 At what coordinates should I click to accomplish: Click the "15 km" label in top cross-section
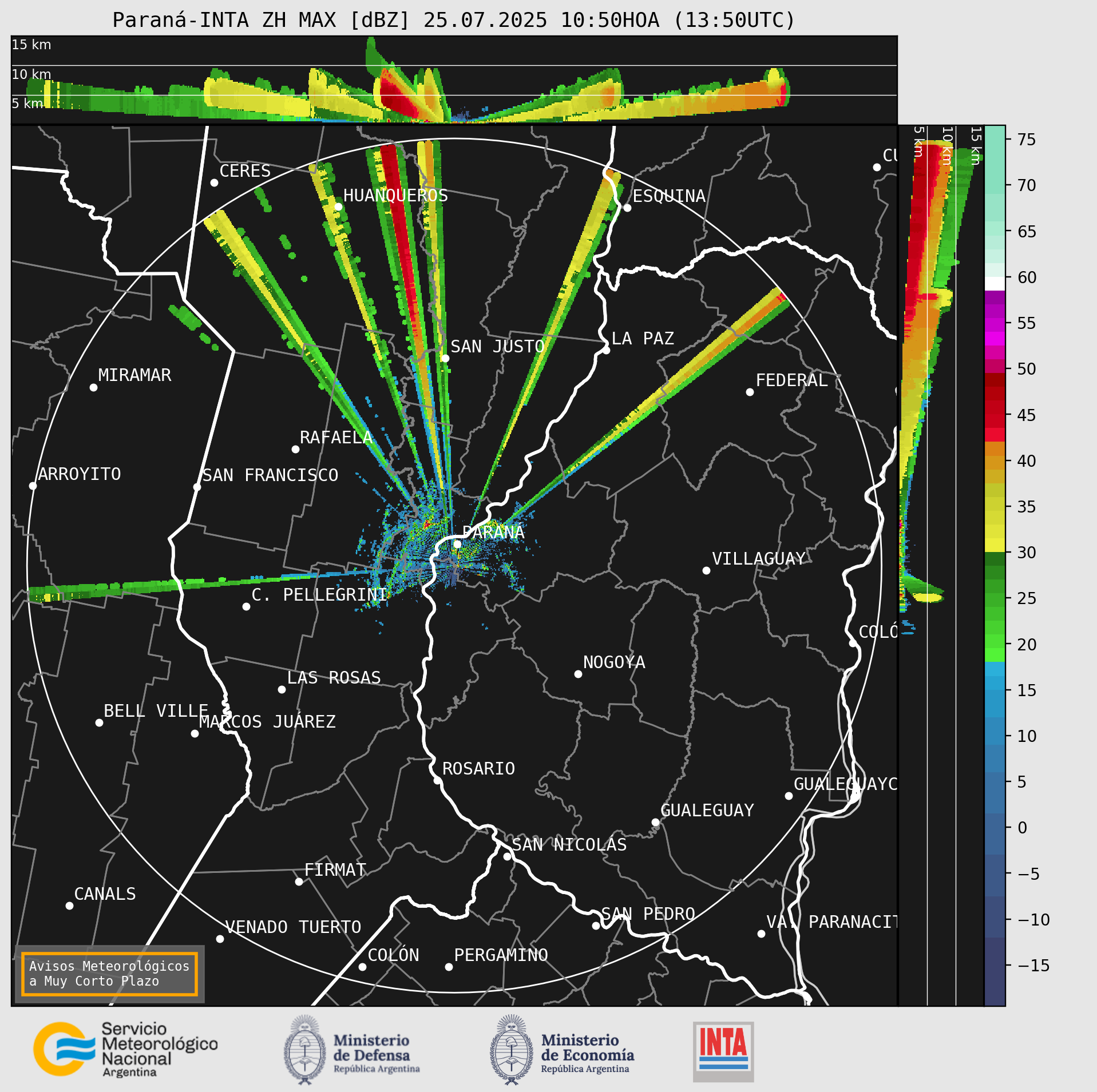point(31,45)
